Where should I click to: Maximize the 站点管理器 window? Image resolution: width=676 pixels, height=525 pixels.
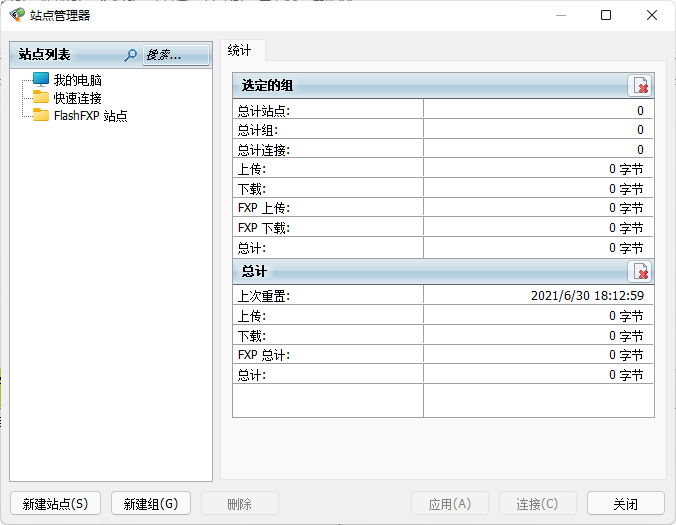point(606,15)
